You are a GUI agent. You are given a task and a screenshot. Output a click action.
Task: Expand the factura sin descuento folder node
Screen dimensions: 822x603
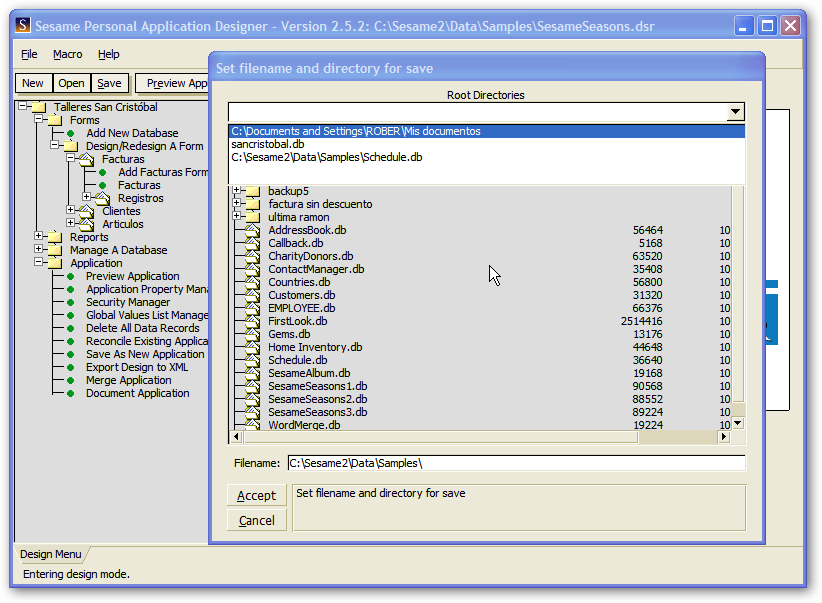click(236, 202)
